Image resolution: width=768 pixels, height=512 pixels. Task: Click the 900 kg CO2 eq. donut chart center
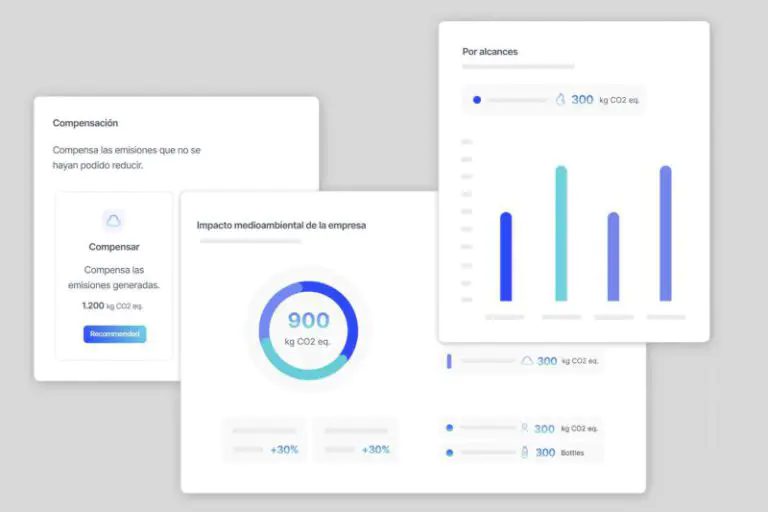pos(307,328)
